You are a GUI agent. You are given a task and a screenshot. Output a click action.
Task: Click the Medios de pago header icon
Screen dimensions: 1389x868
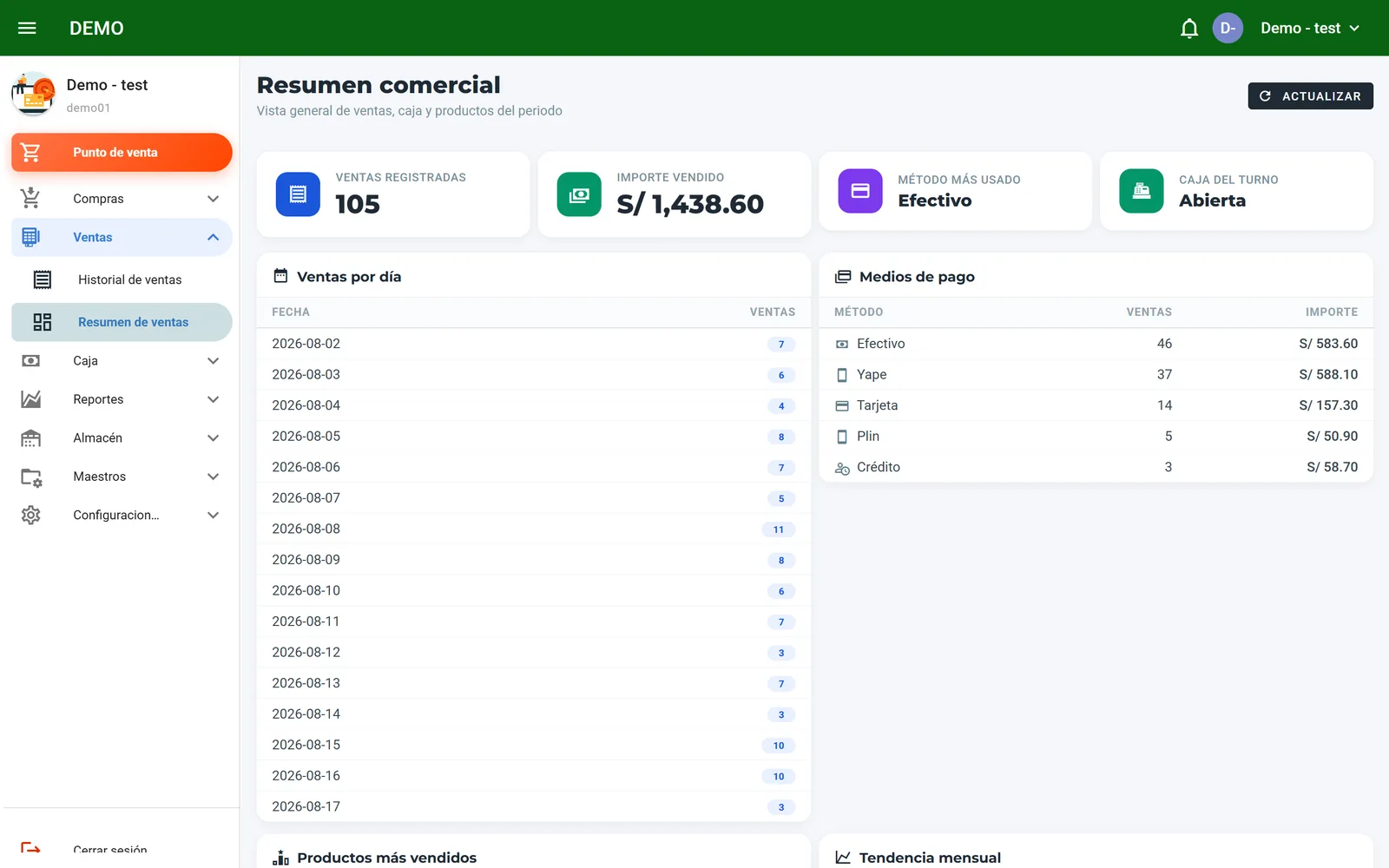843,277
